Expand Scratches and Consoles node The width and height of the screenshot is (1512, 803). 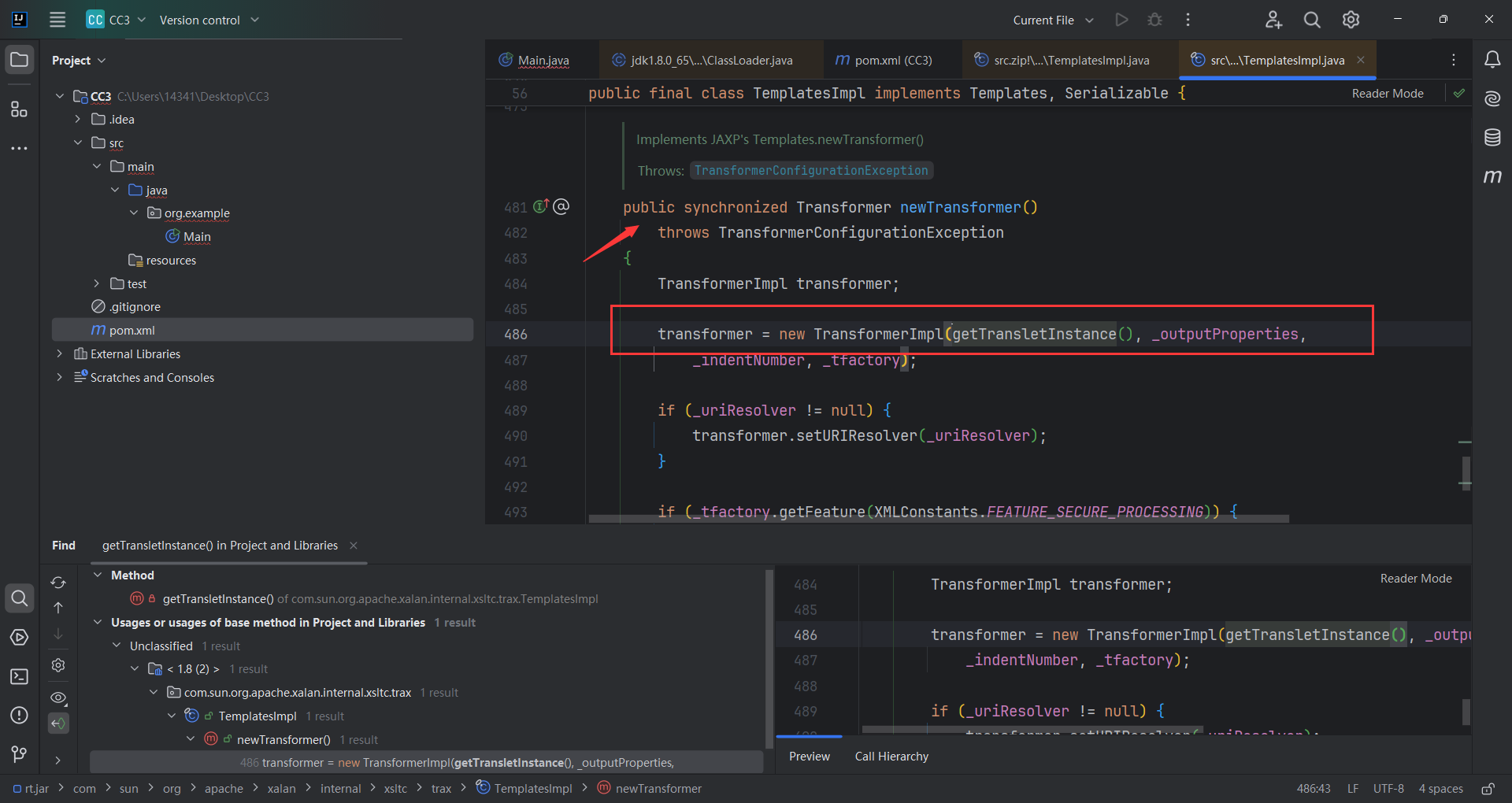59,377
